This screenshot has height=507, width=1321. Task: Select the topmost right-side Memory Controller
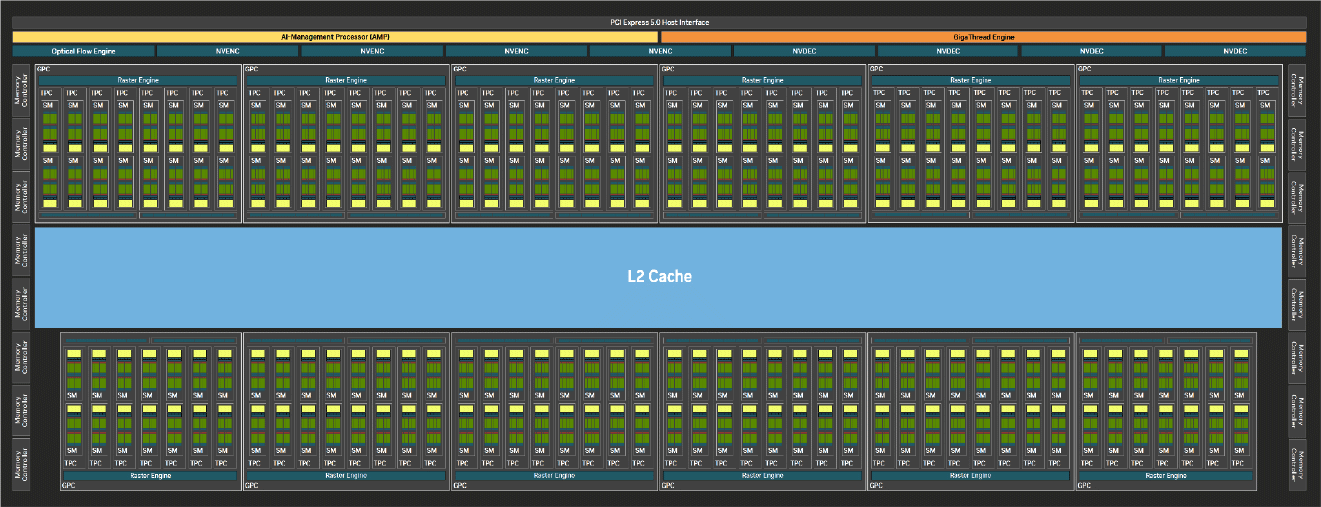[x=1296, y=91]
